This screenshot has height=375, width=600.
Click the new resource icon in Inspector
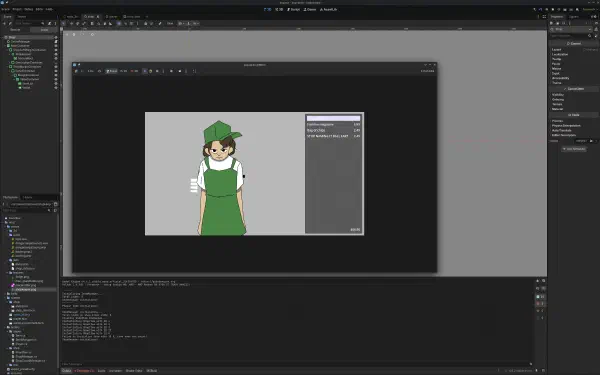pos(551,23)
